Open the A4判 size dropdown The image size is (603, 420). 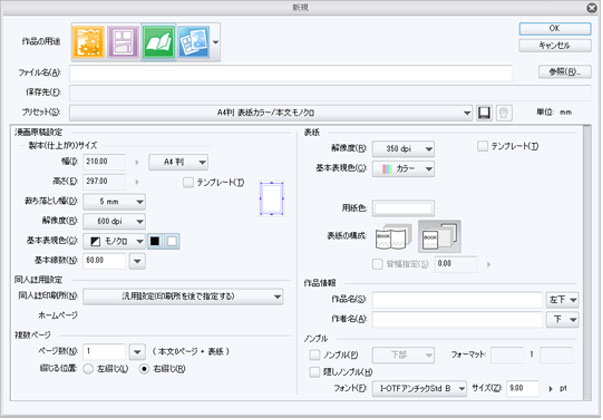(x=178, y=162)
